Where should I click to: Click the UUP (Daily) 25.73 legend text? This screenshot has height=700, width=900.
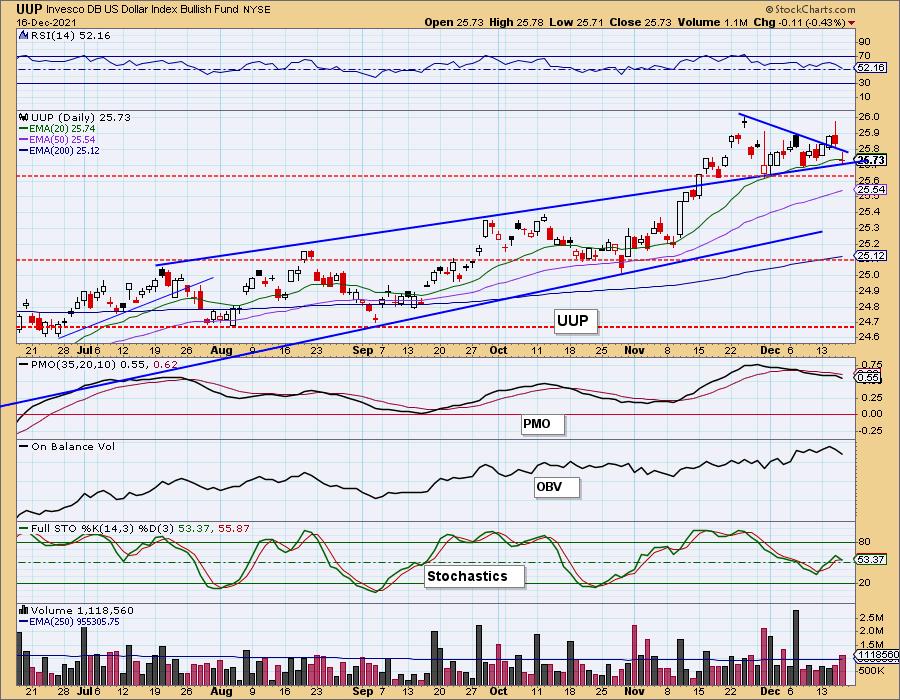pos(81,117)
